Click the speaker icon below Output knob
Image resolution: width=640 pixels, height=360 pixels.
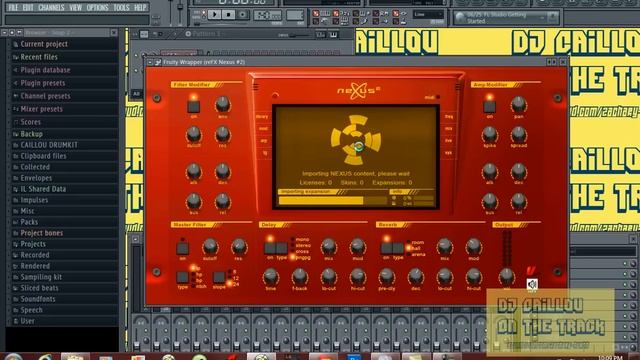tap(532, 284)
